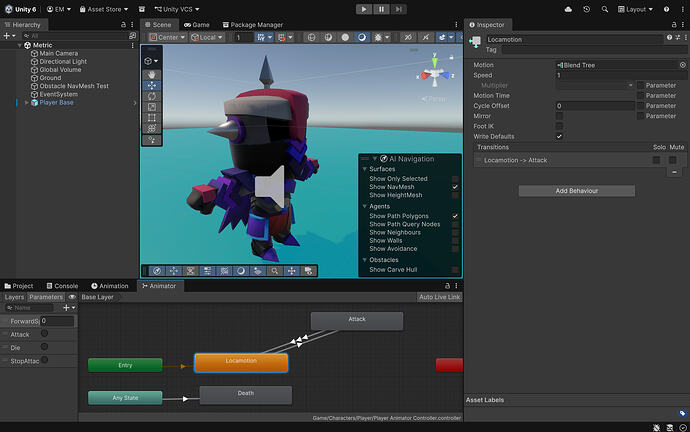Screen dimensions: 690x432
Task: Open the EM account dropdown
Action: pyautogui.click(x=59, y=9)
